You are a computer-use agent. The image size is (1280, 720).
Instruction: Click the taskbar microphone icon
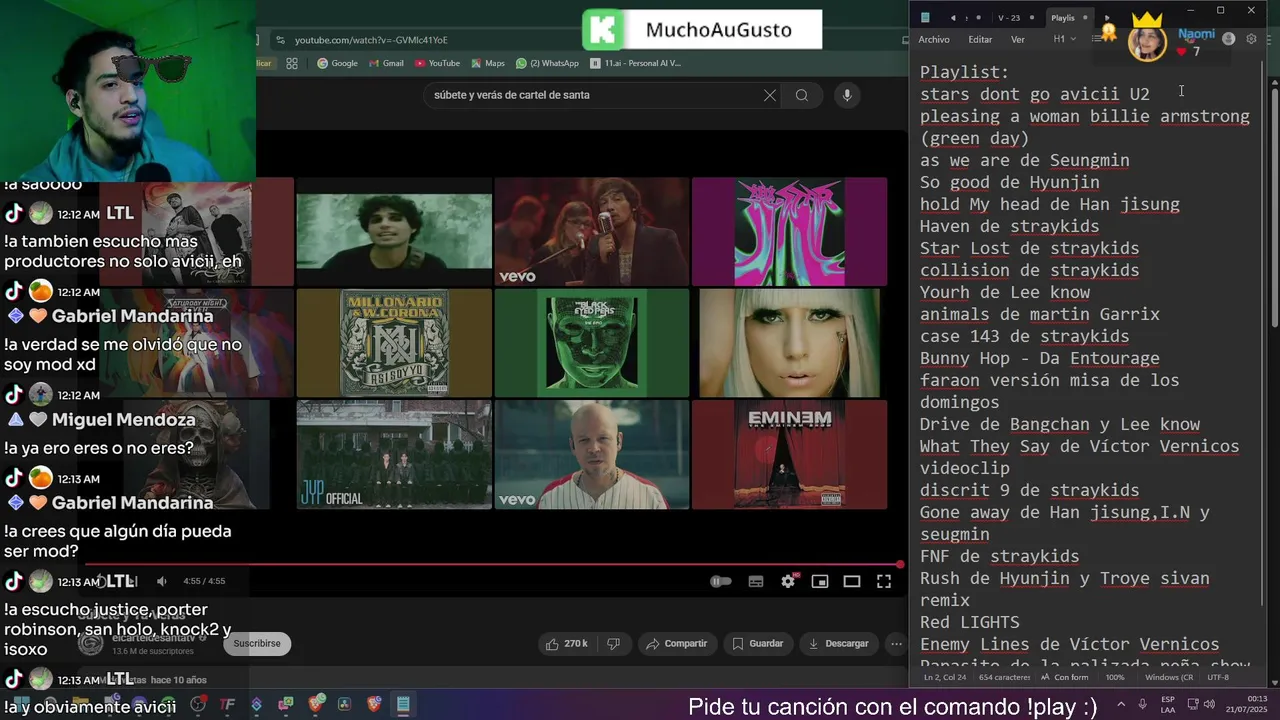1141,704
